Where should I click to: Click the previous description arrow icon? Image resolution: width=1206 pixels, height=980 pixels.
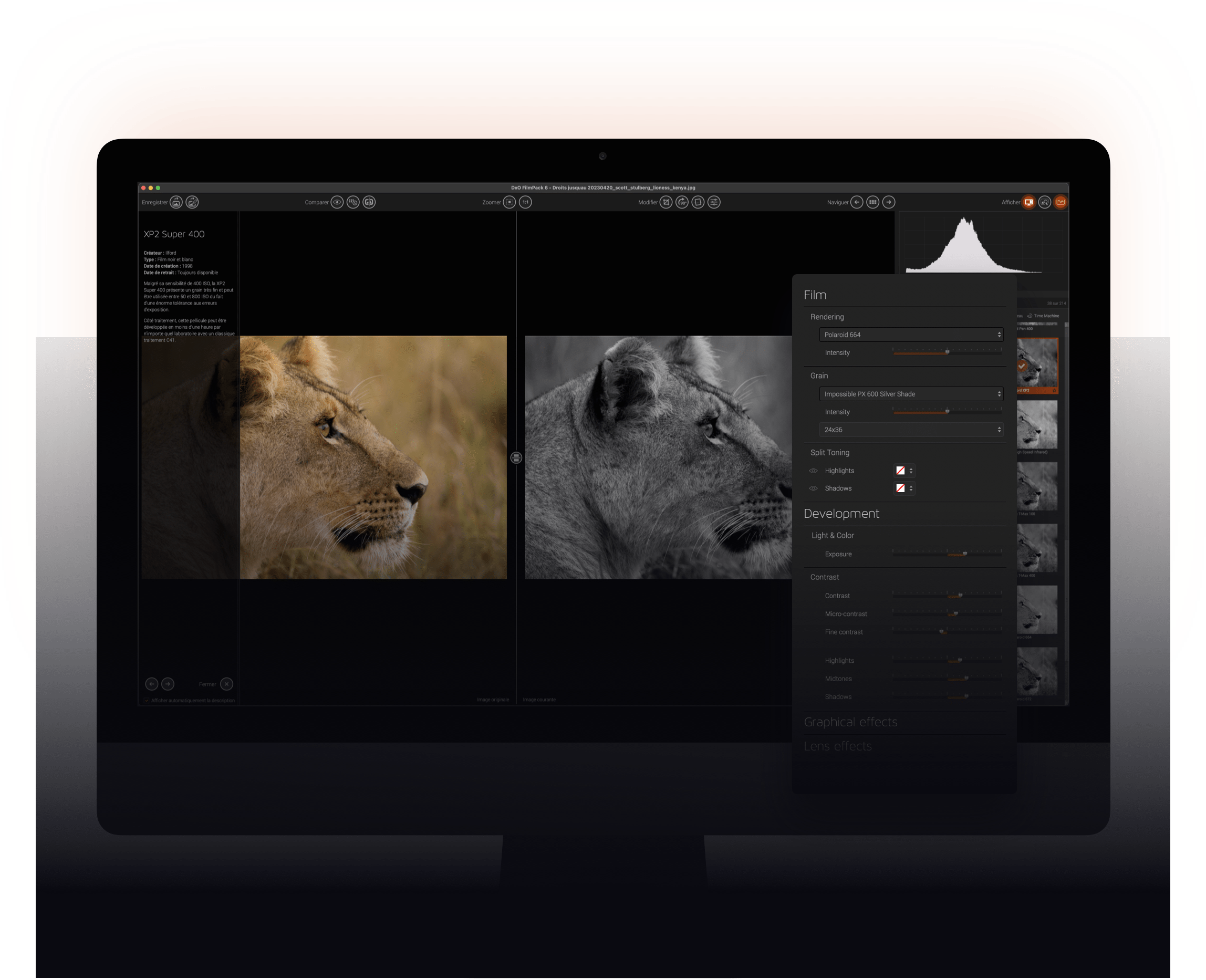[151, 684]
